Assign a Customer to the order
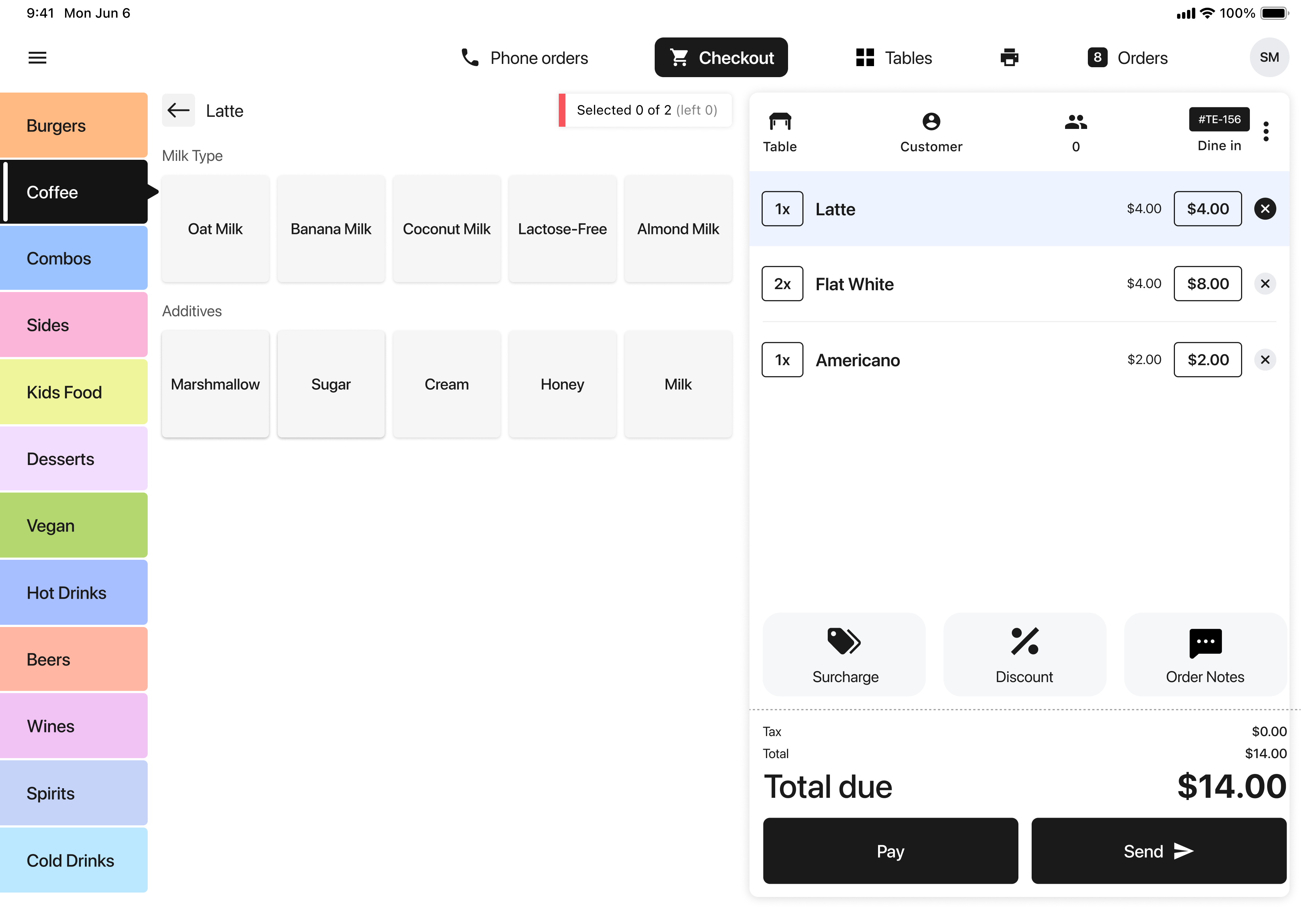This screenshot has height=919, width=1316. pos(931,132)
